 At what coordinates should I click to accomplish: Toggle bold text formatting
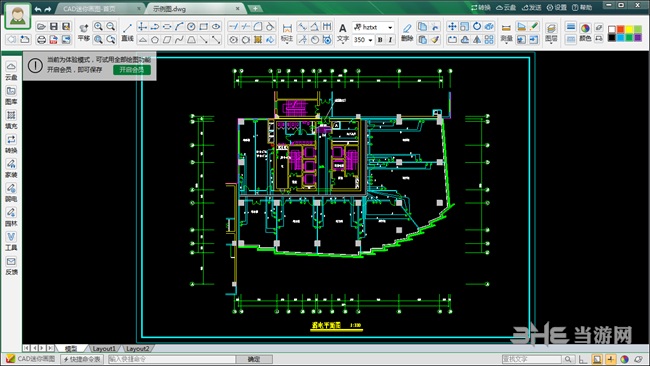pos(380,40)
